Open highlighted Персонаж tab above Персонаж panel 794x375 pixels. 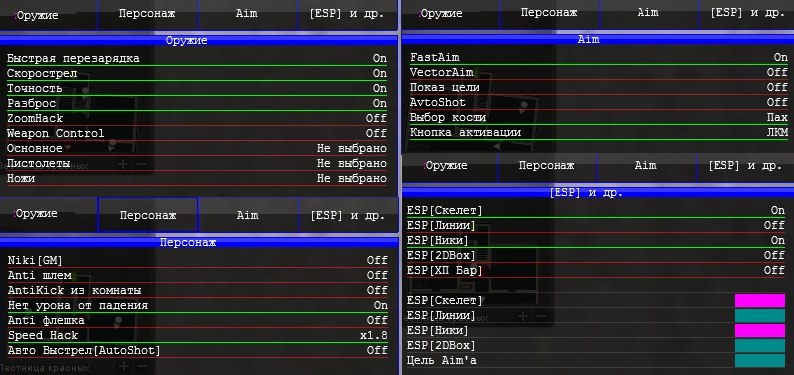(147, 215)
